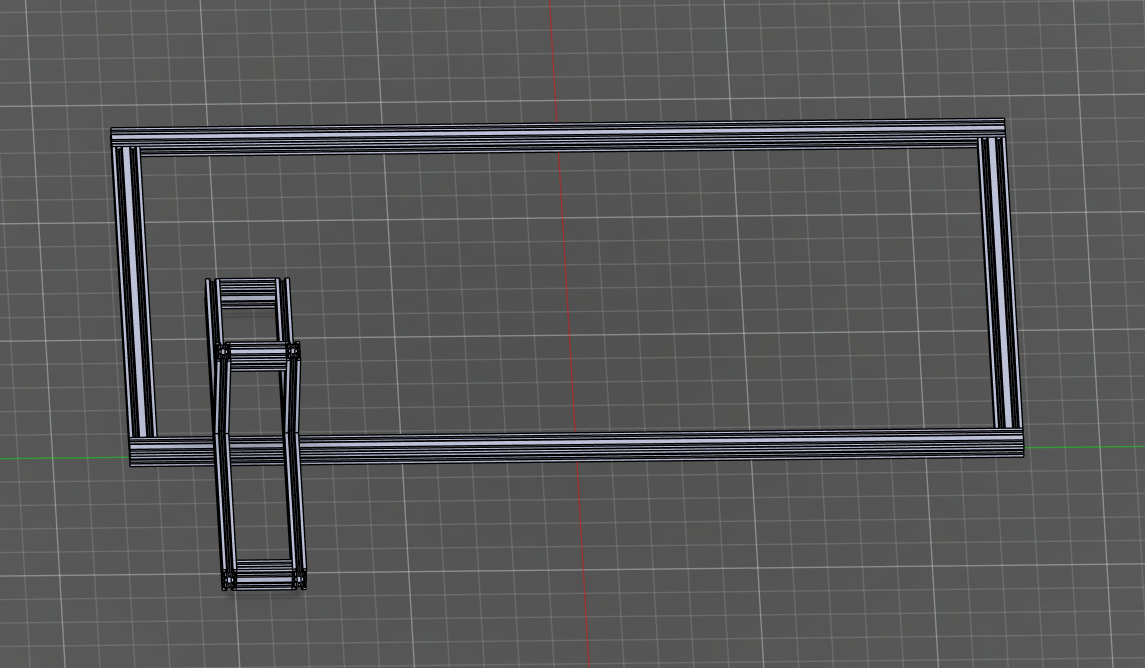Click the red axis line below the frame
The width and height of the screenshot is (1145, 668).
583,560
